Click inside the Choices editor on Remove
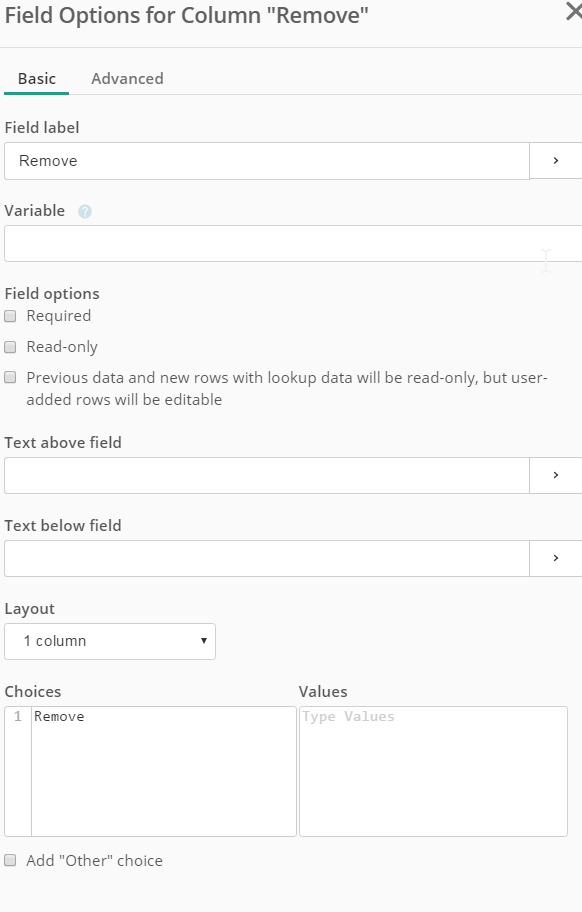Image resolution: width=582 pixels, height=912 pixels. point(59,717)
